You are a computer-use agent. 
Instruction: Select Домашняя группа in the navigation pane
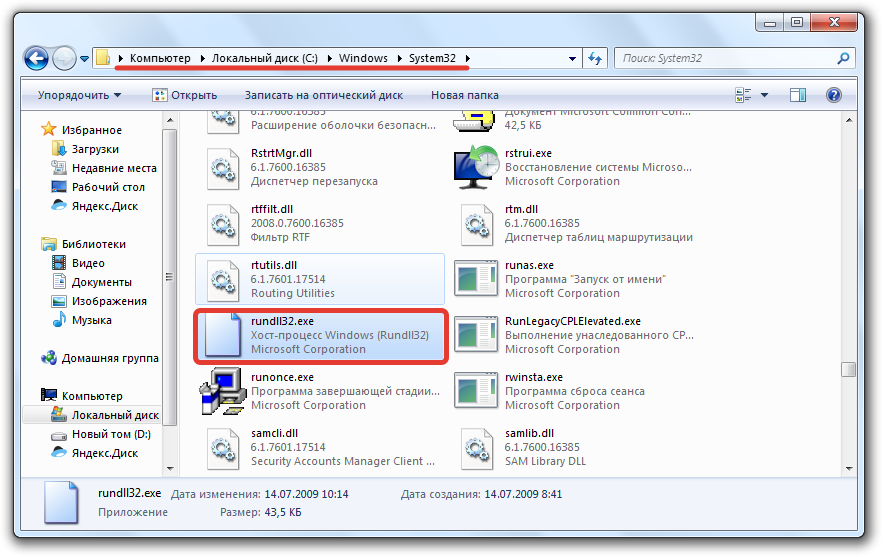coord(110,358)
